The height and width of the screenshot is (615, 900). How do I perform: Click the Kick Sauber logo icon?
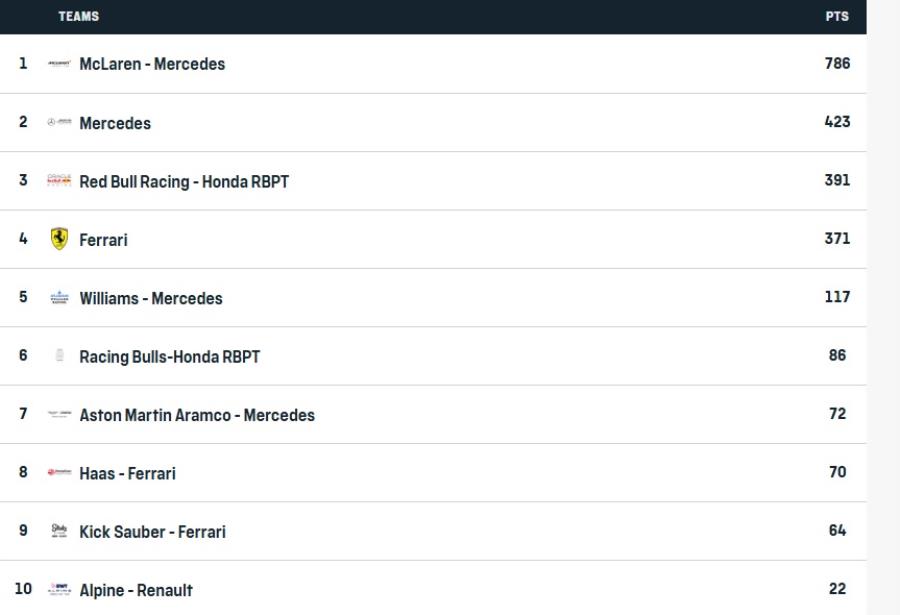tap(59, 531)
